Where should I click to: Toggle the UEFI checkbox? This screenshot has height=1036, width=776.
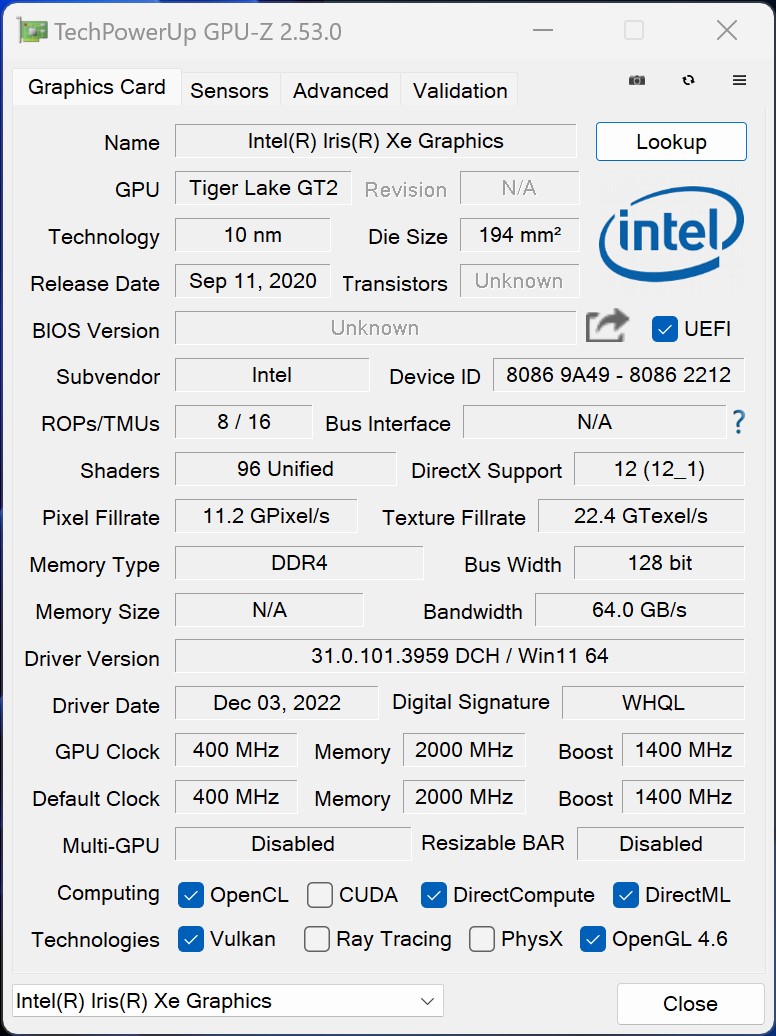tap(665, 328)
